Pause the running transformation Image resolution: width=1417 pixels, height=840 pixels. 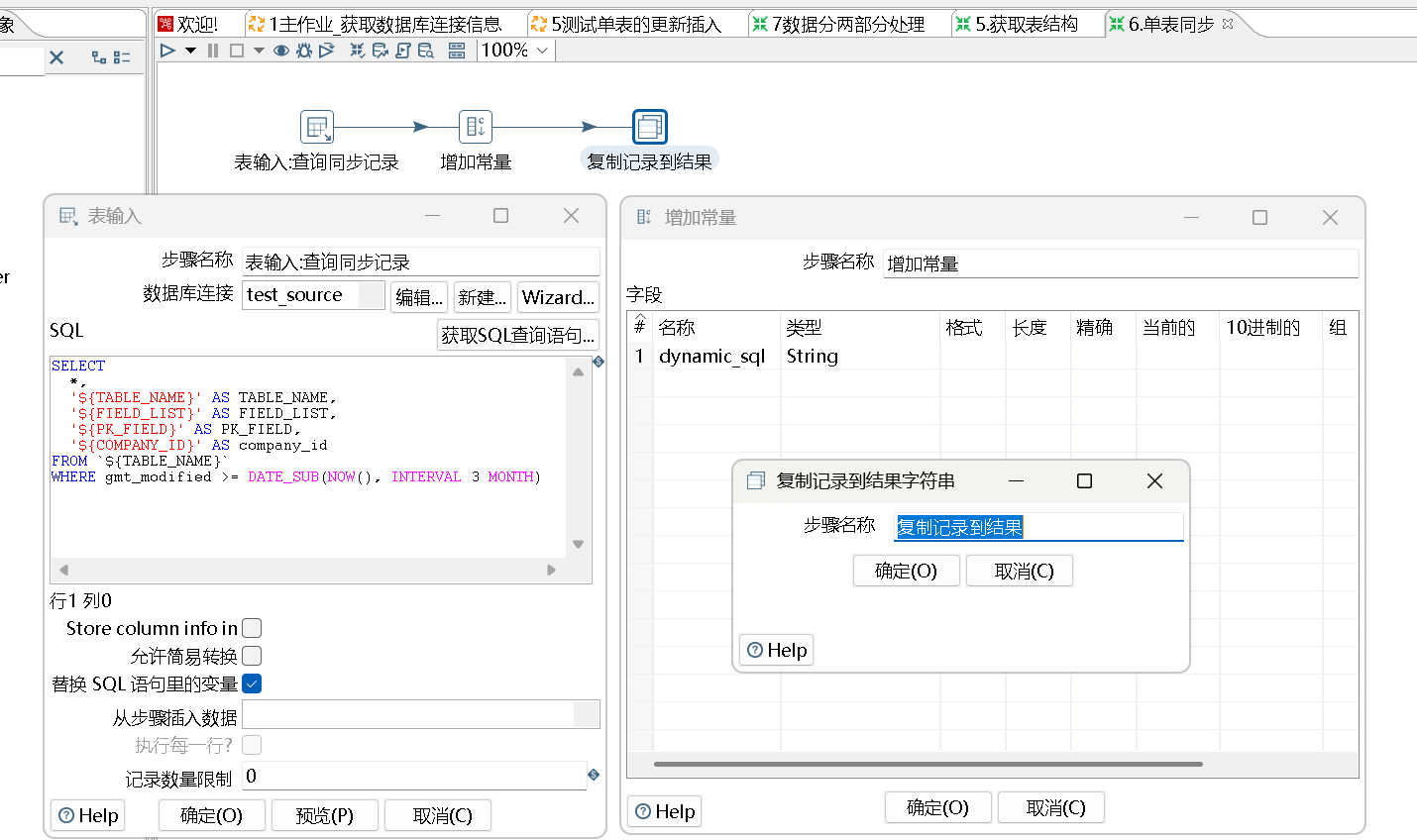213,51
